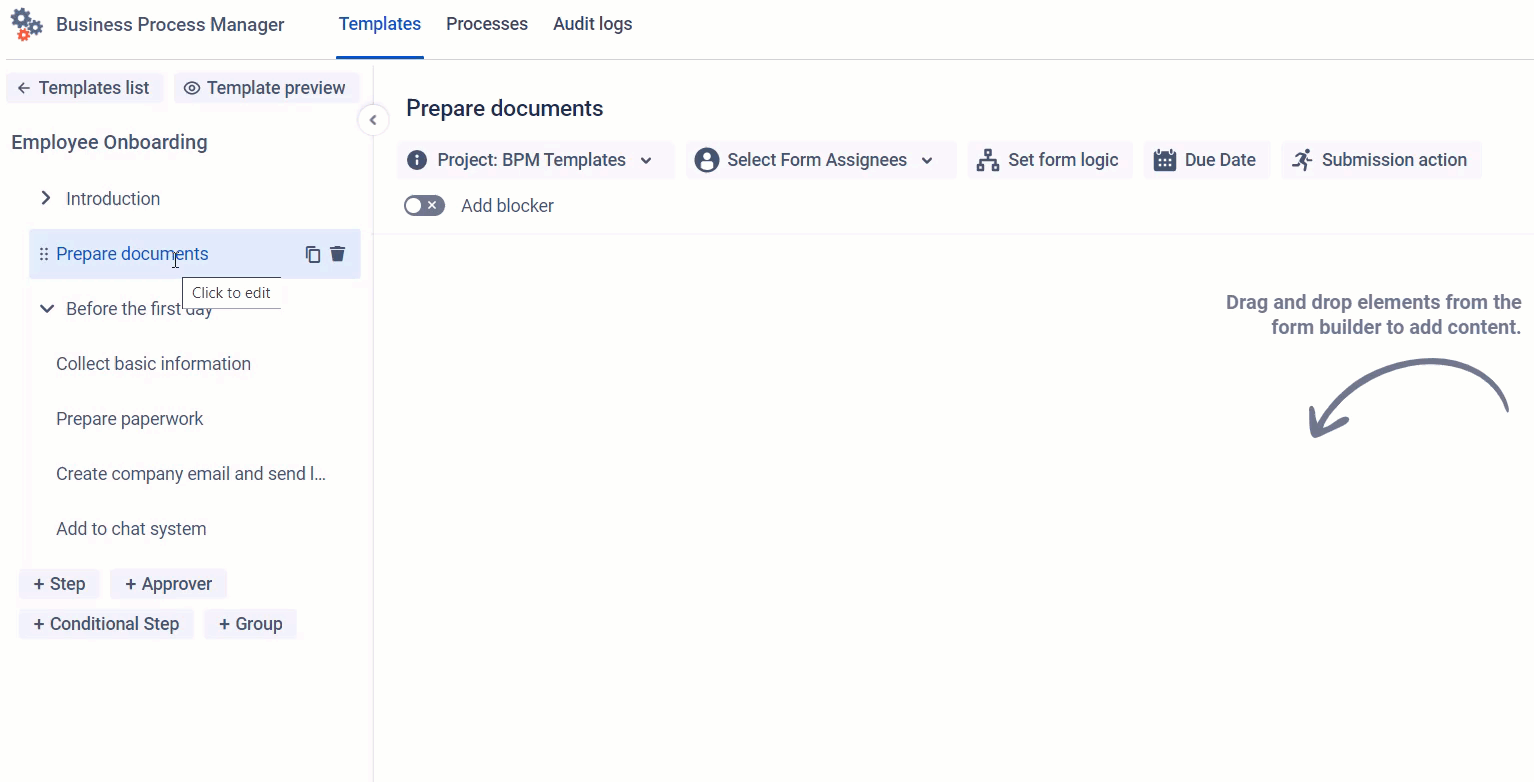Collapse the Before the first day group

46,309
